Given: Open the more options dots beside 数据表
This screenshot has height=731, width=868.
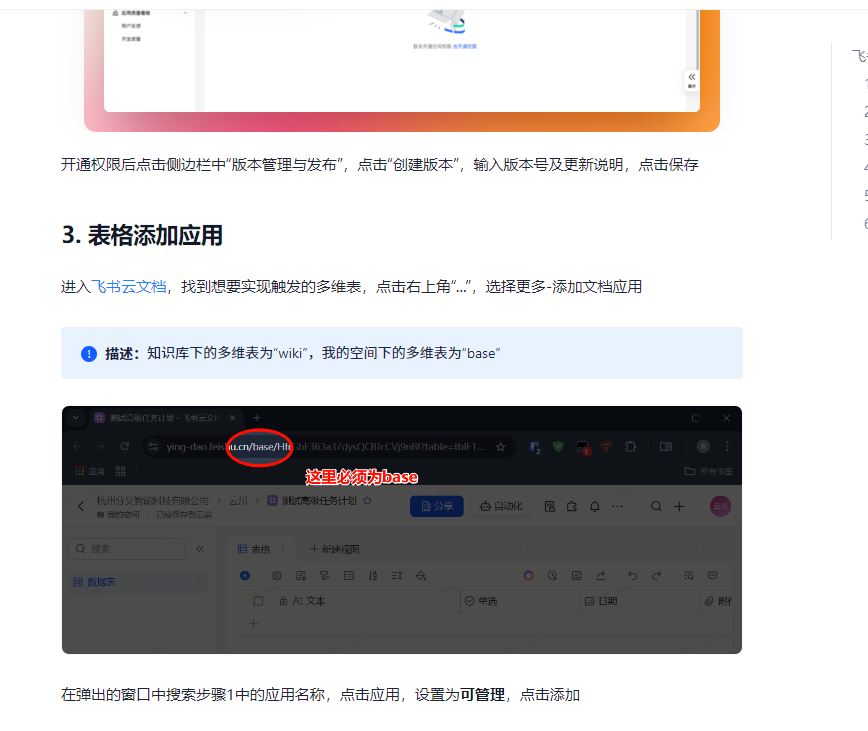Looking at the screenshot, I should pos(197,582).
